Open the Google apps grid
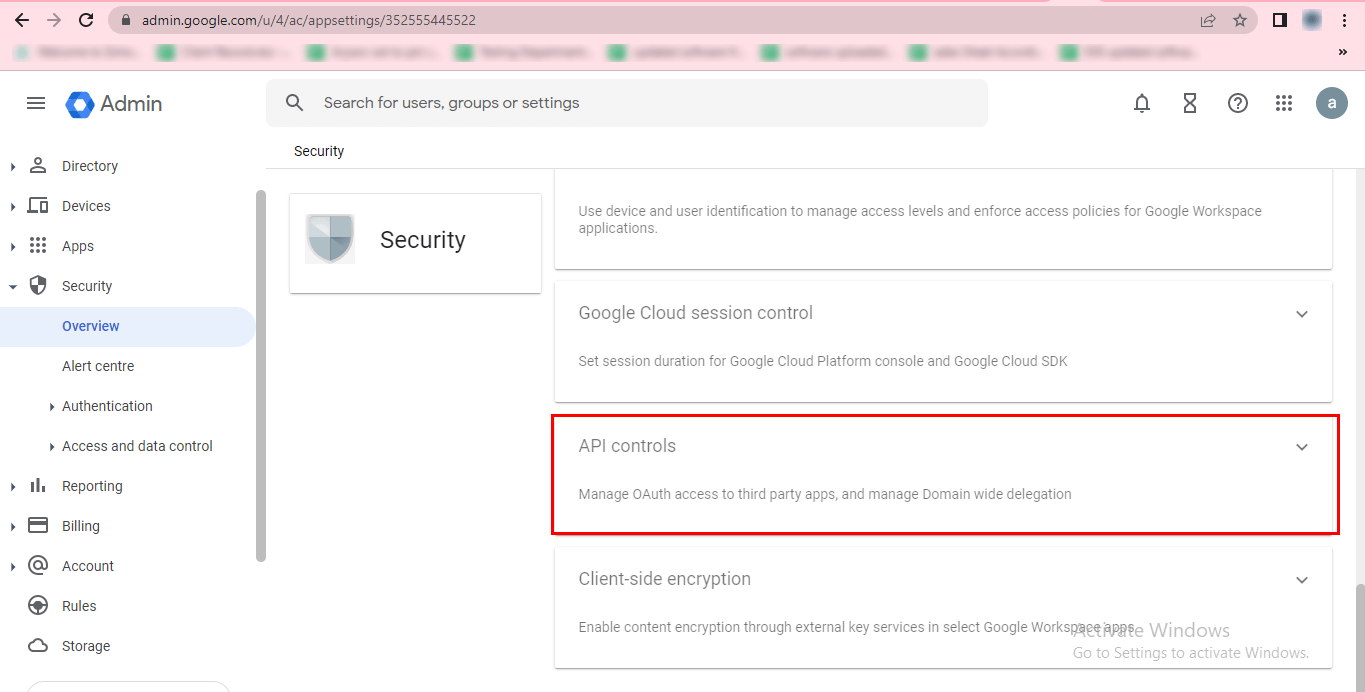 pos(1285,103)
